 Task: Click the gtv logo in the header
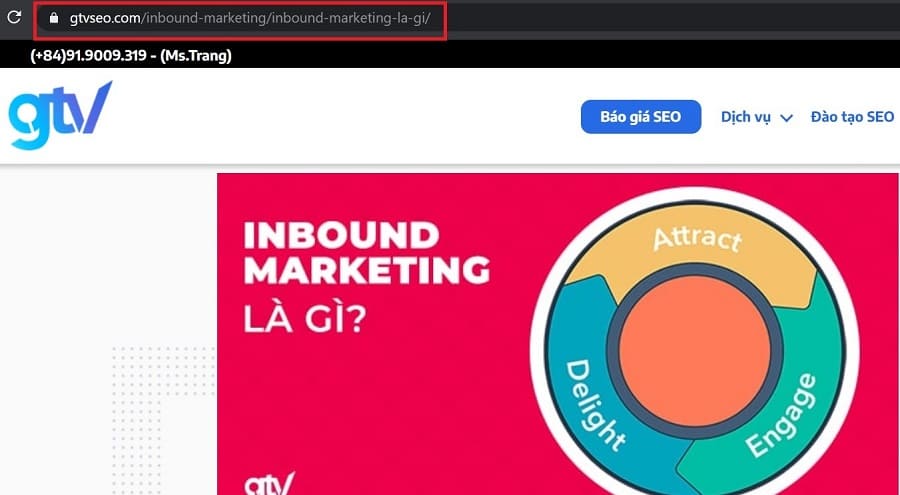pos(60,115)
